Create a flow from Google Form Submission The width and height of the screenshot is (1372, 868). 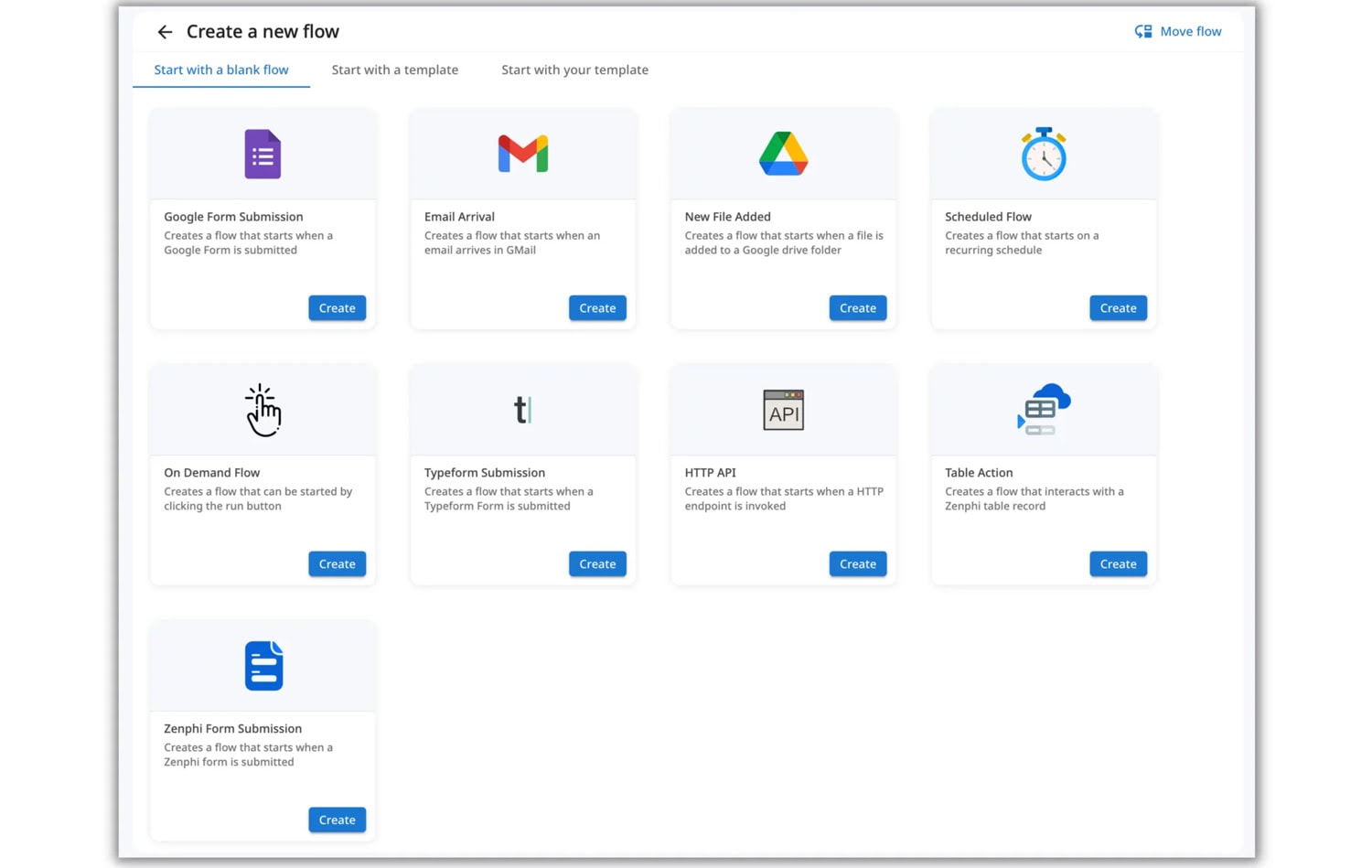coord(337,307)
